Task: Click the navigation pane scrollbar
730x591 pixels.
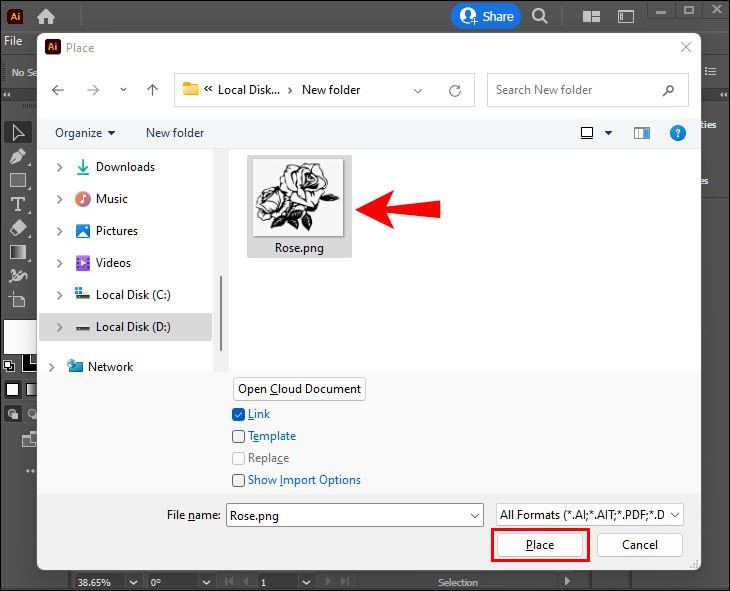Action: point(221,313)
